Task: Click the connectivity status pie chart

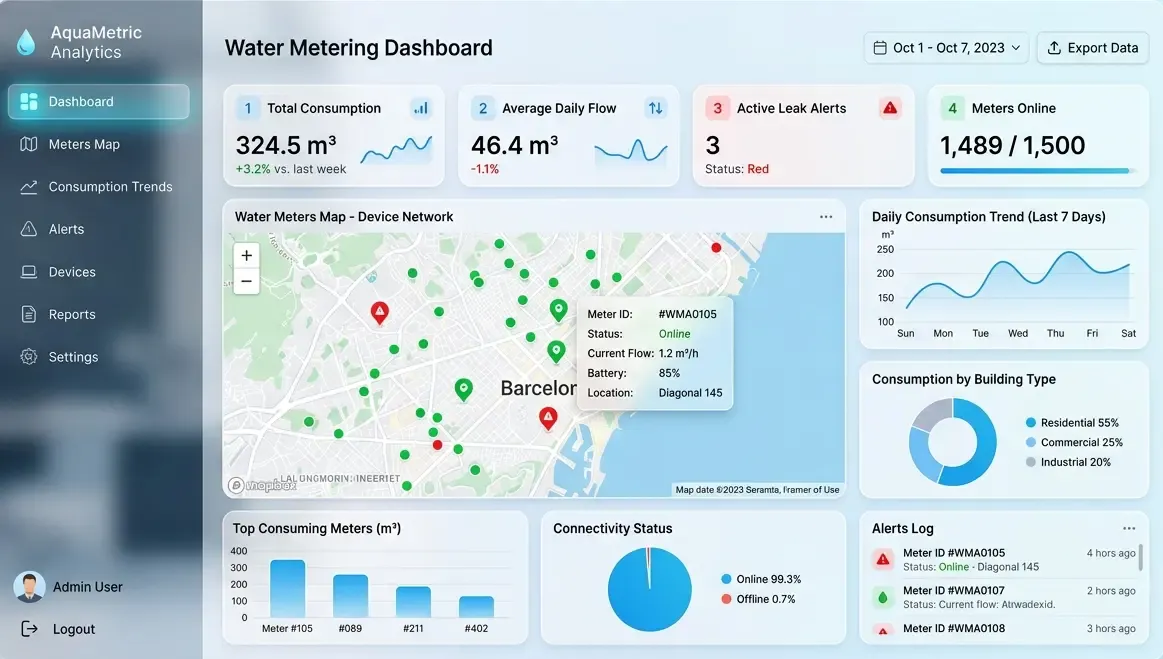Action: click(650, 589)
